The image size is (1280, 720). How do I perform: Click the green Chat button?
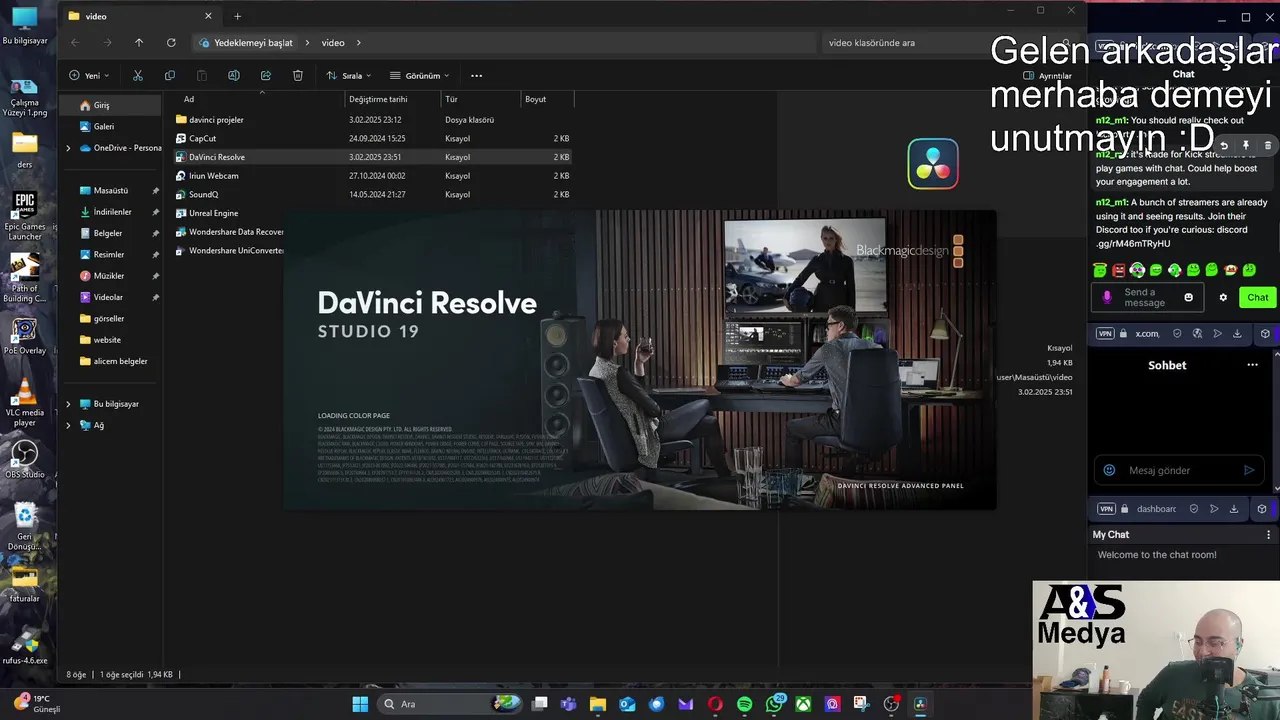(1258, 297)
